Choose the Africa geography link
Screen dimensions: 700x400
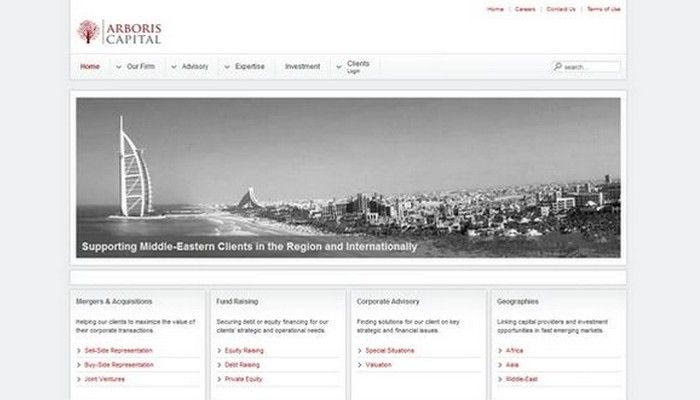coord(514,351)
